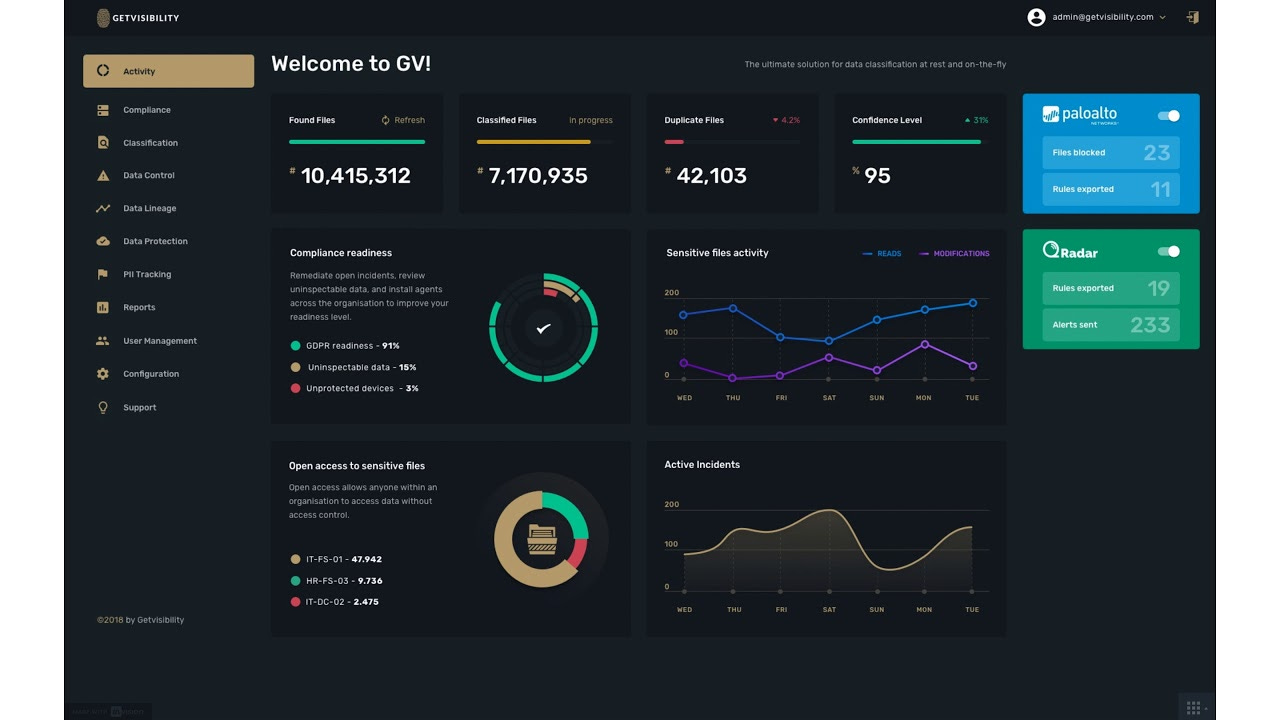Click the Data Control warning icon

(101, 175)
